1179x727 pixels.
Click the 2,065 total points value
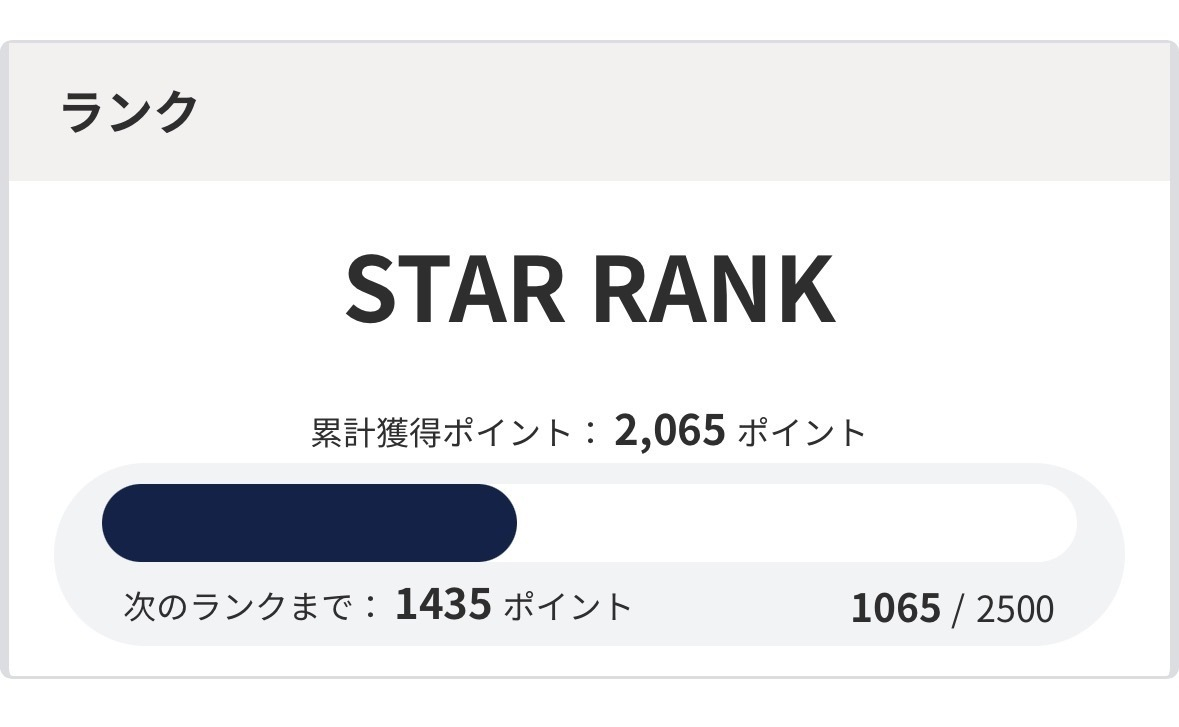[669, 431]
